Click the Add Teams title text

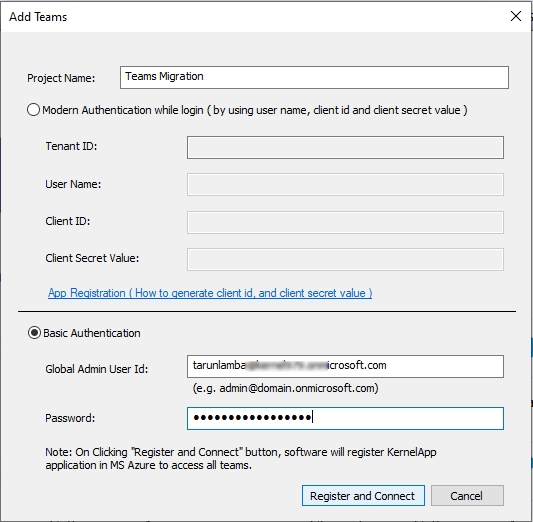point(38,17)
